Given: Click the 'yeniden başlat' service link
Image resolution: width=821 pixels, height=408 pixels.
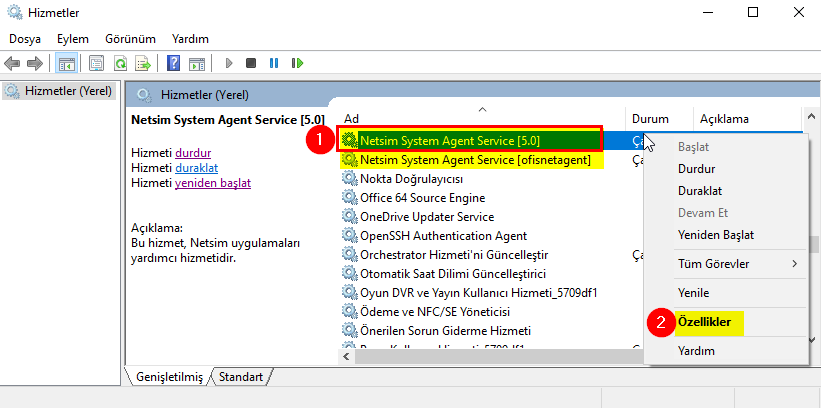Looking at the screenshot, I should (x=213, y=183).
